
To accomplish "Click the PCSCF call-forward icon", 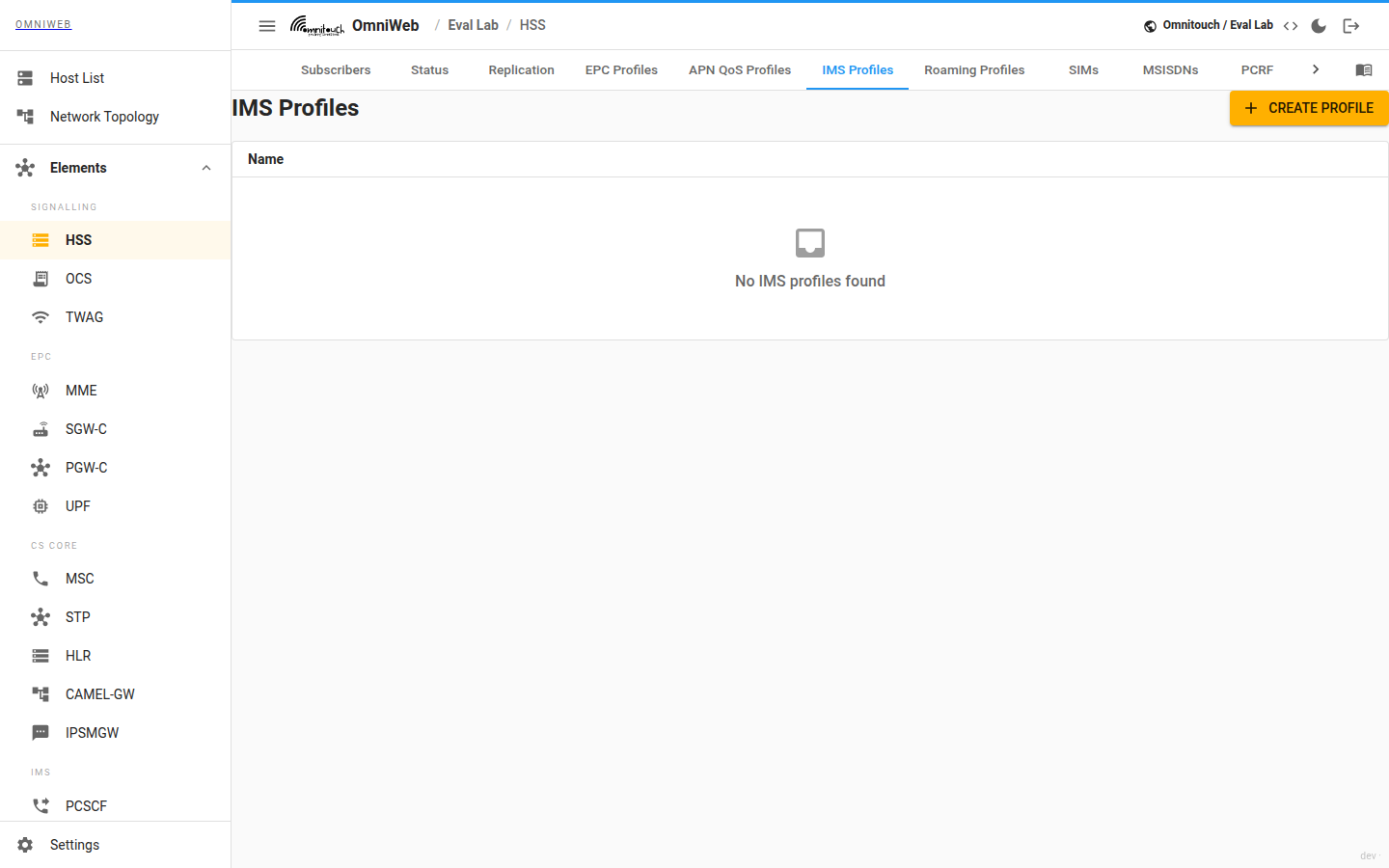I will [x=41, y=806].
